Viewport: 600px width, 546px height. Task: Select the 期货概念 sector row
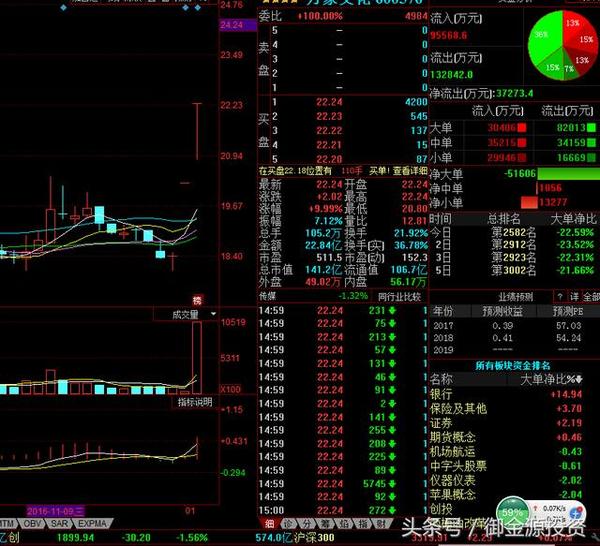pos(506,437)
